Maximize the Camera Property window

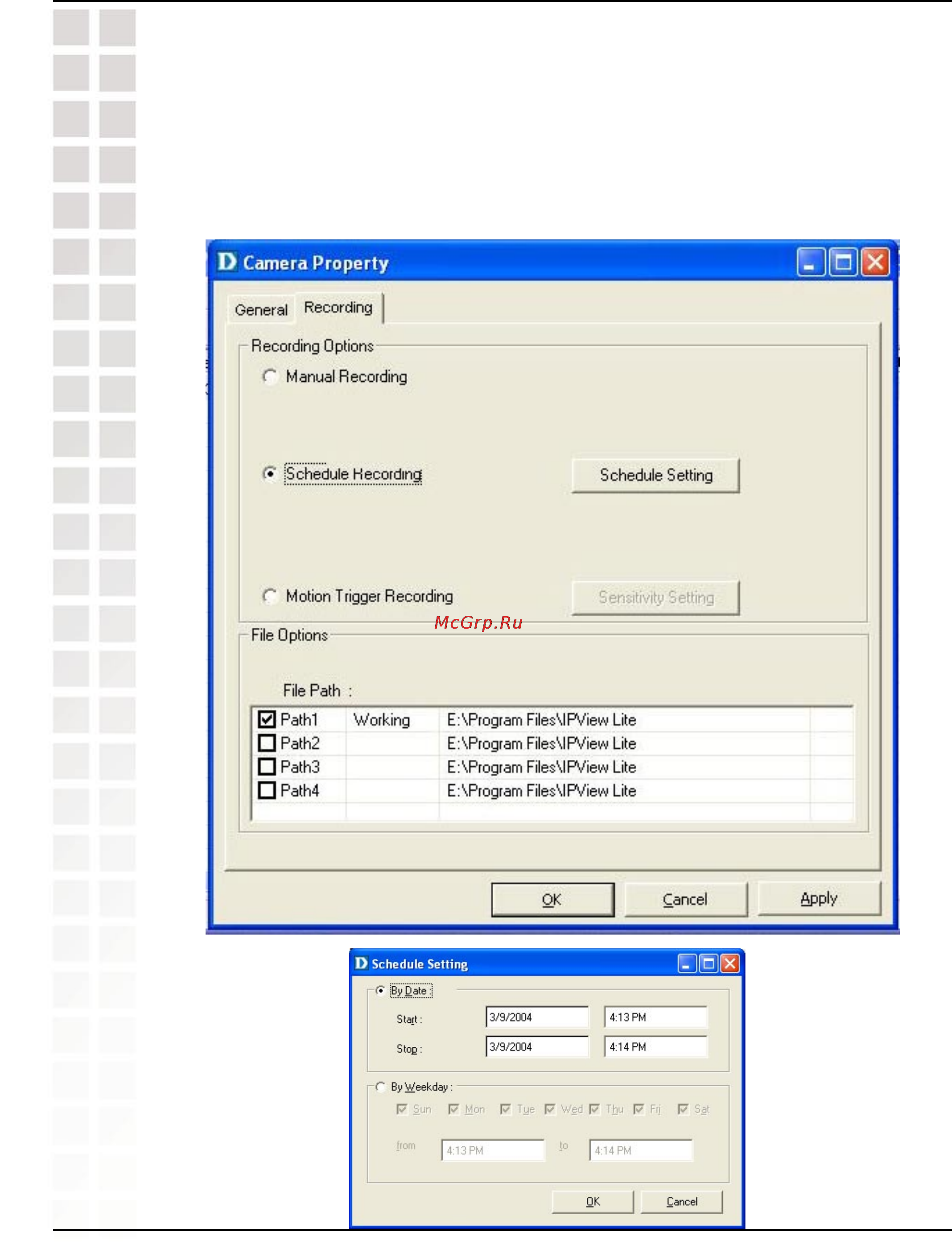coord(843,262)
